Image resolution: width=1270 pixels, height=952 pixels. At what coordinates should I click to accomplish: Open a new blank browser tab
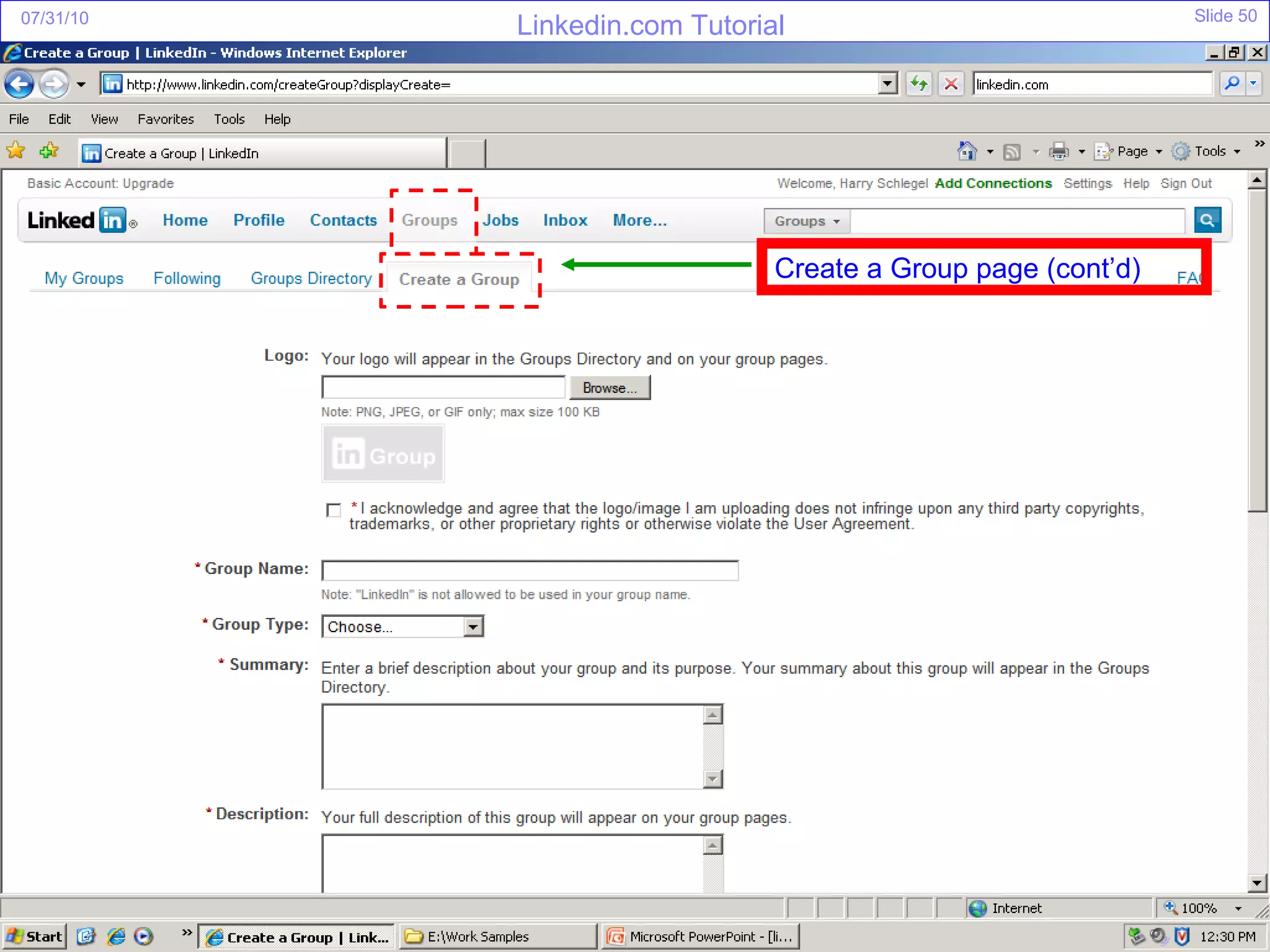click(467, 154)
